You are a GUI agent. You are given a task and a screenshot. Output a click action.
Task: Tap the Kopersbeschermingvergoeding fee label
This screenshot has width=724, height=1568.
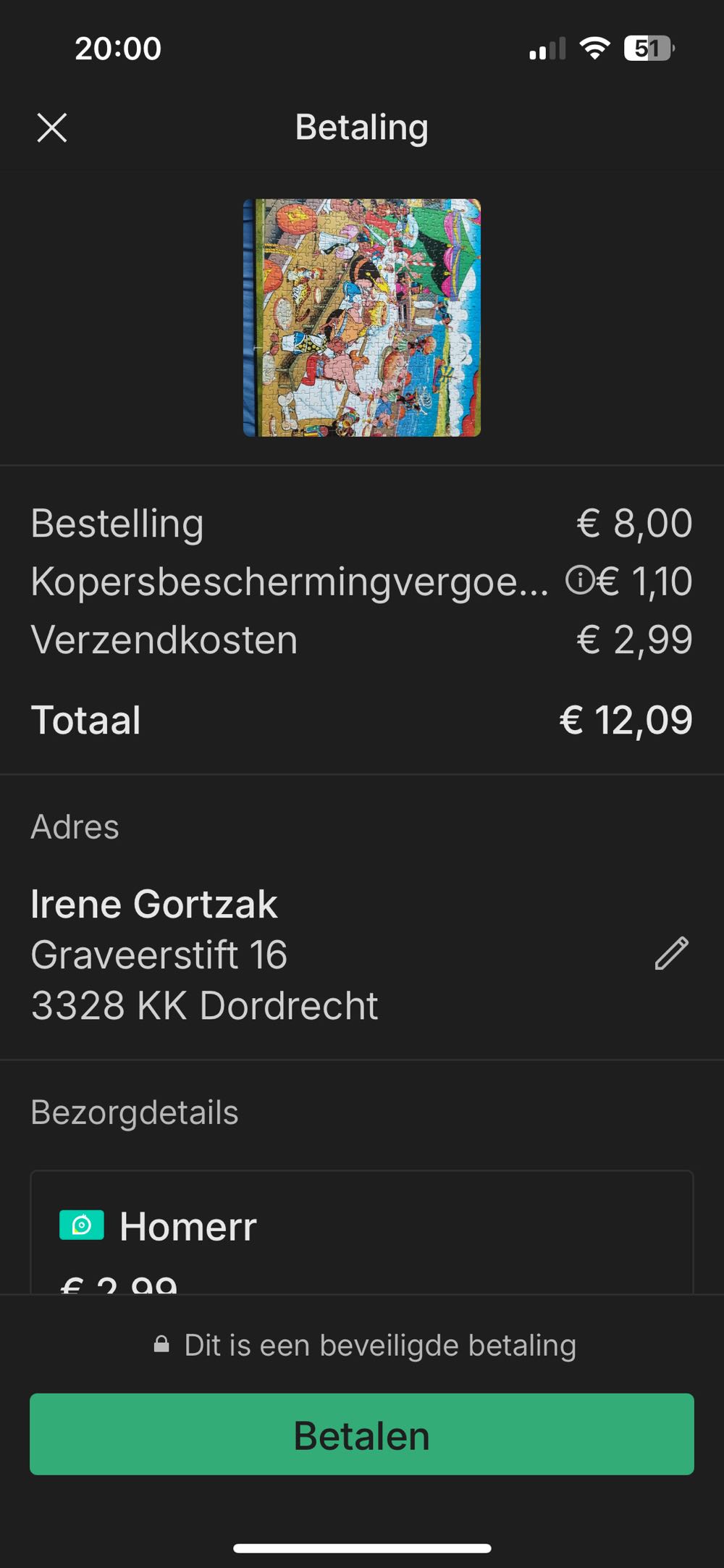pyautogui.click(x=290, y=582)
